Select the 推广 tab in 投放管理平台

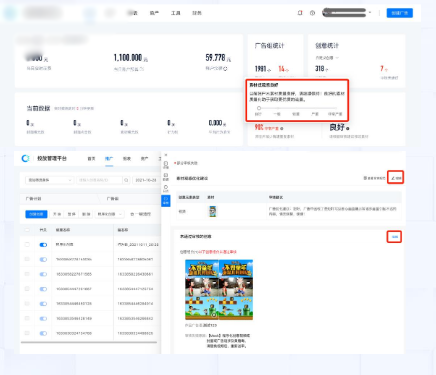click(x=109, y=159)
